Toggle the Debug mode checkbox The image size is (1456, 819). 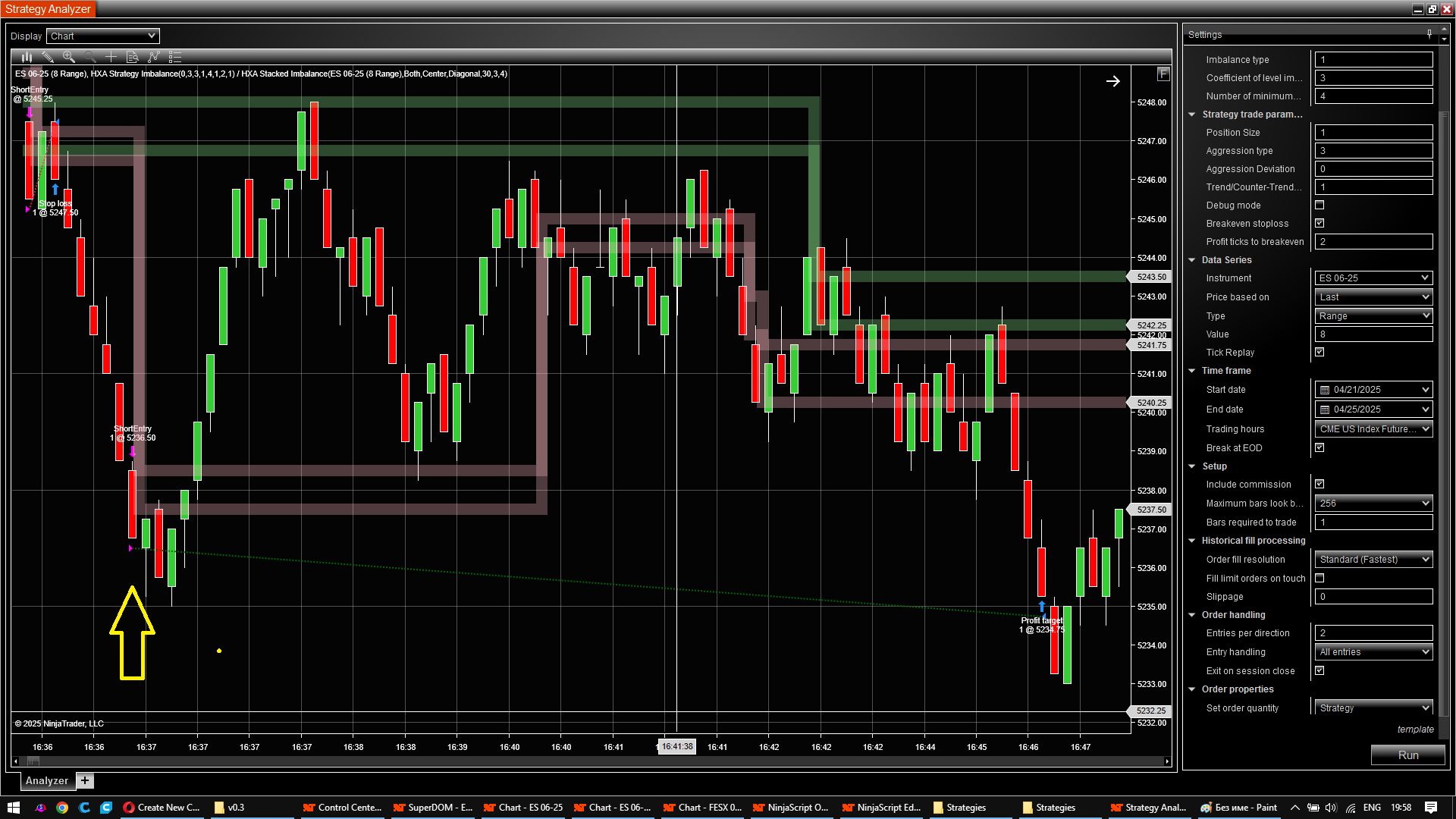[x=1319, y=206]
